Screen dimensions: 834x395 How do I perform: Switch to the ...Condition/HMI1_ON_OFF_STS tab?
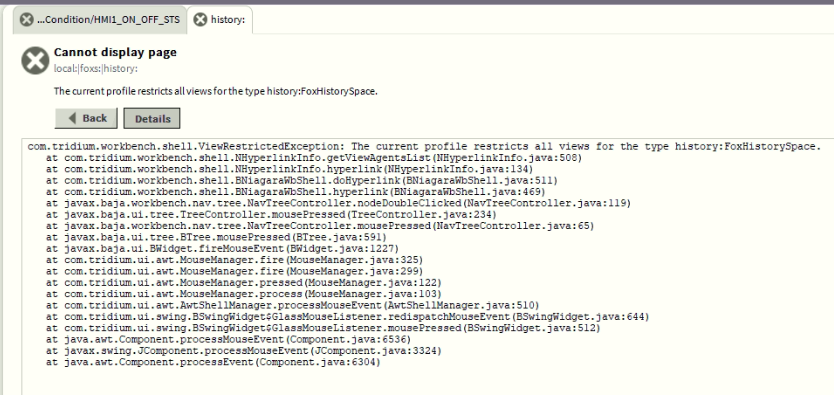(99, 20)
